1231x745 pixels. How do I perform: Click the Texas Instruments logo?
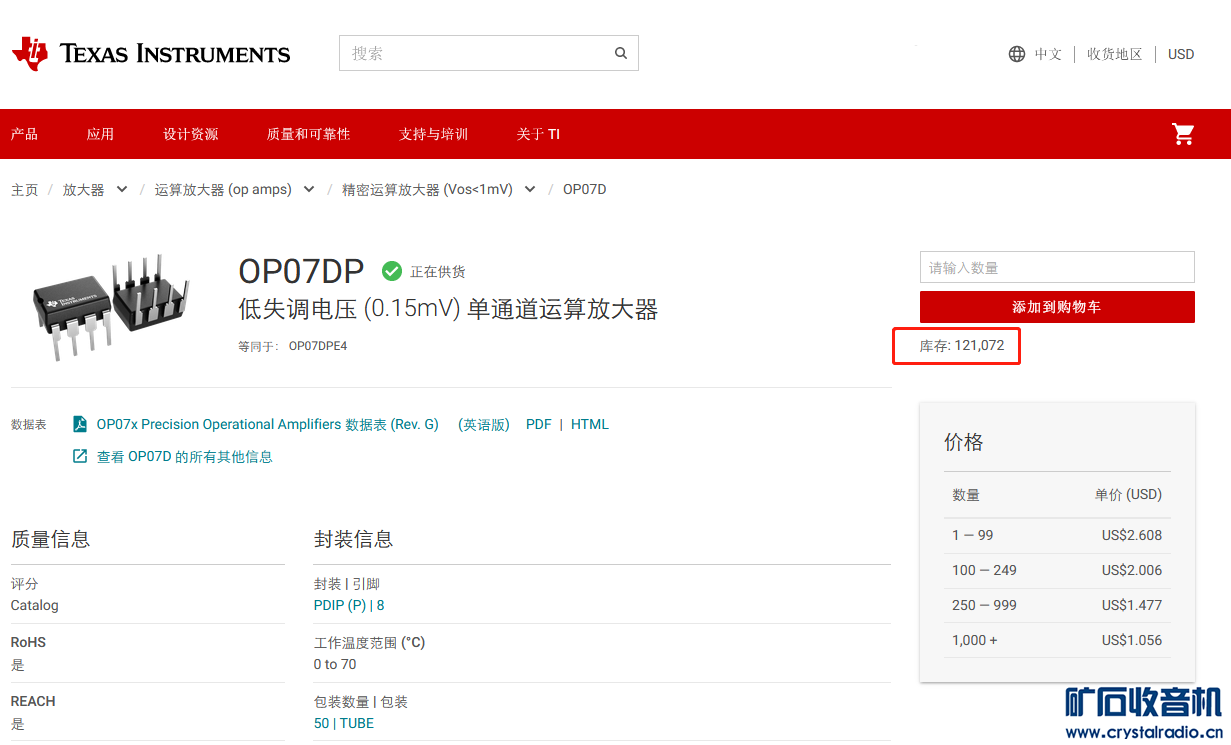(151, 53)
